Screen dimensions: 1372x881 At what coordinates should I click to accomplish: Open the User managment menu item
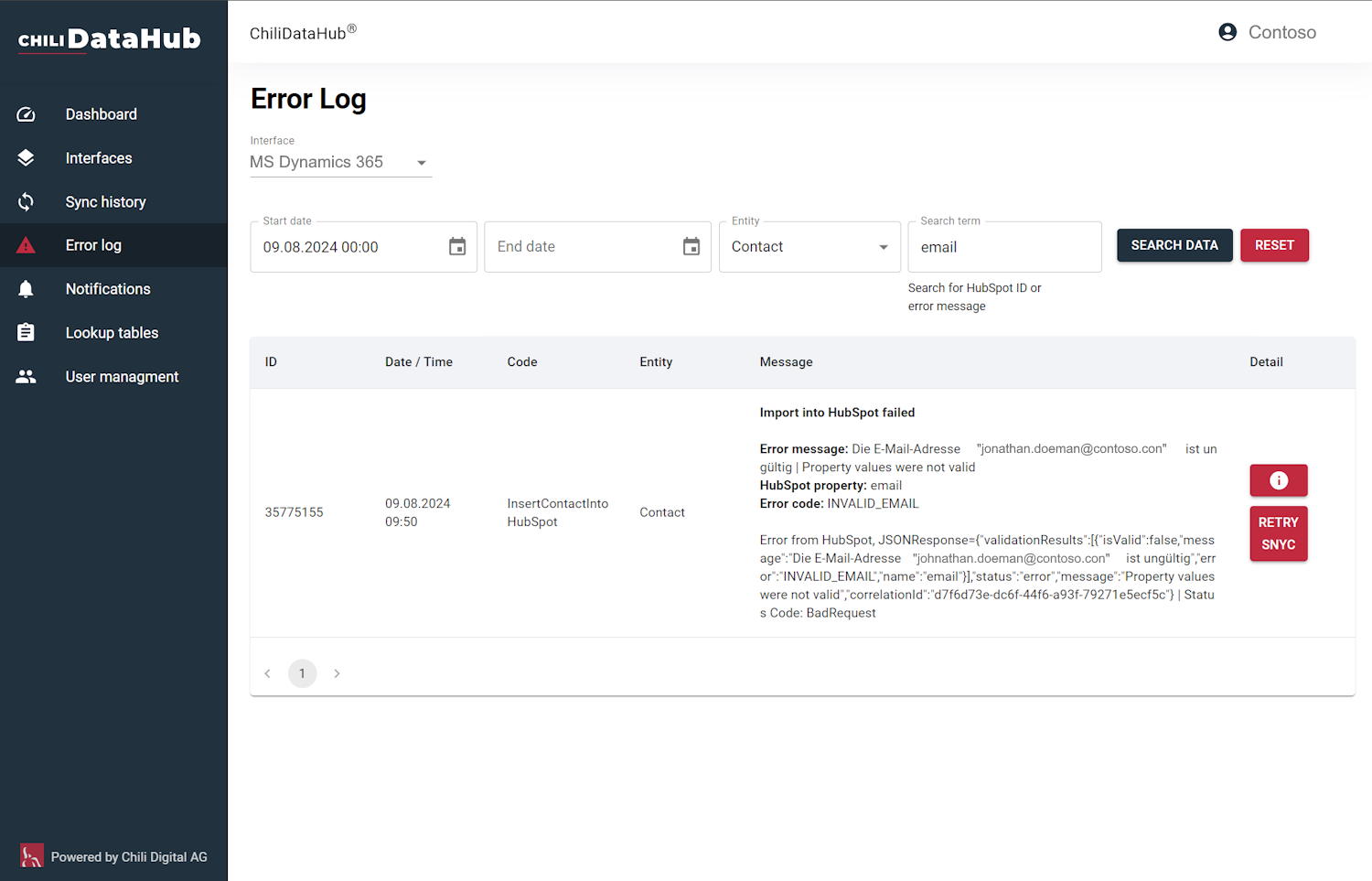pos(113,377)
